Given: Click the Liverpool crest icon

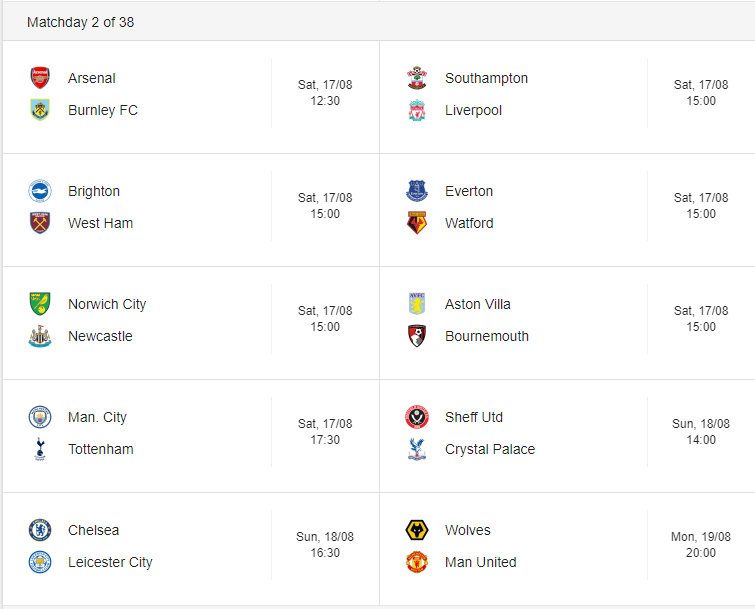Looking at the screenshot, I should (x=417, y=110).
